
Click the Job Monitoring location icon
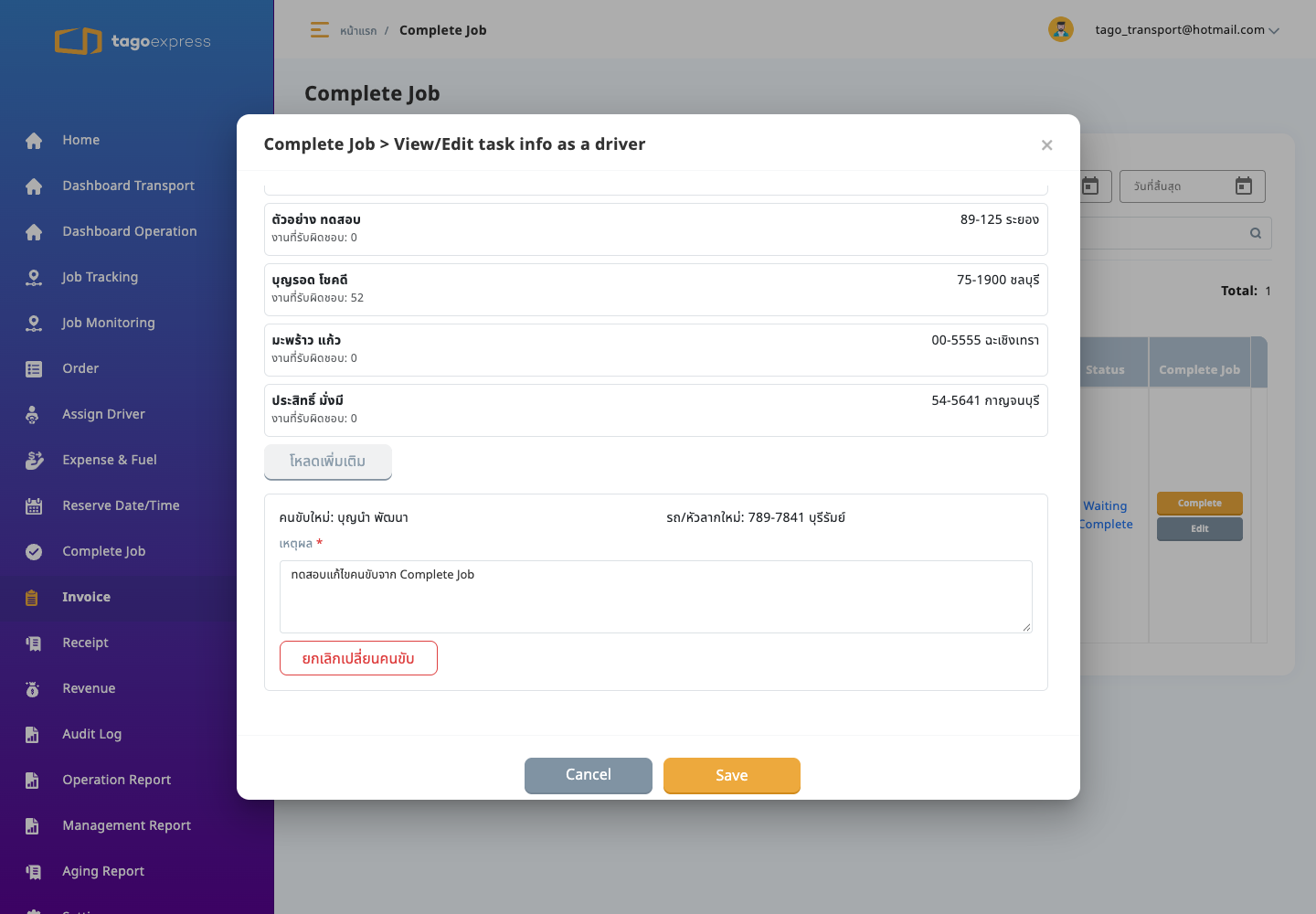point(34,323)
